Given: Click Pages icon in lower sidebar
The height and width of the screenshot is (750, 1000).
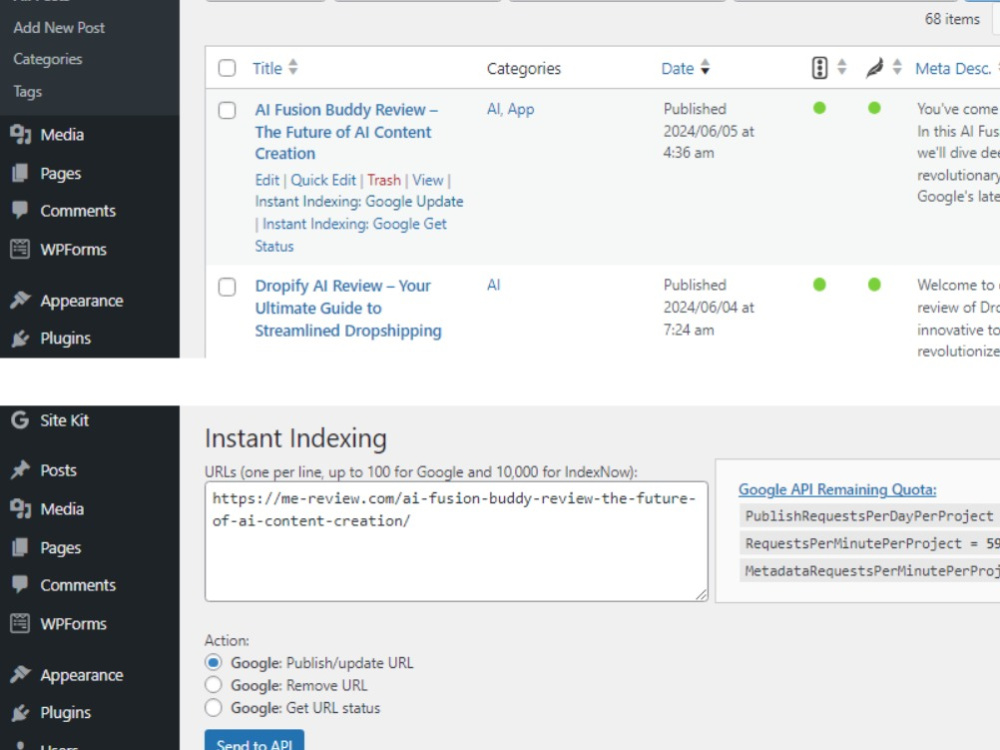Looking at the screenshot, I should pyautogui.click(x=20, y=547).
